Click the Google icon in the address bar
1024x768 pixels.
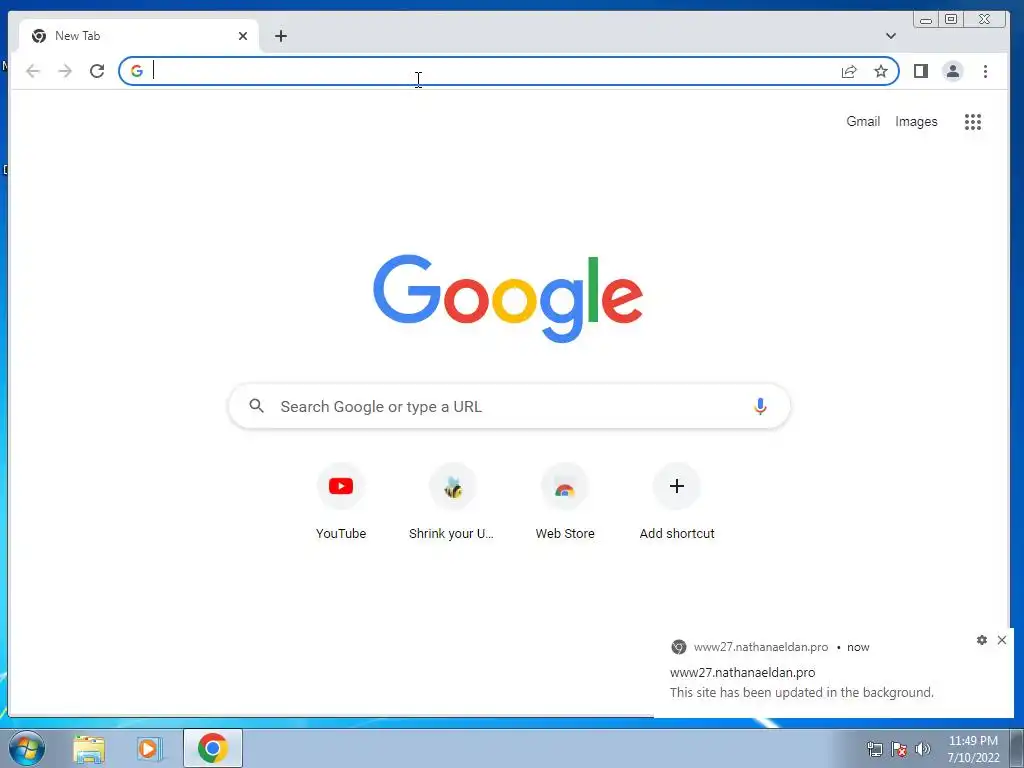click(x=136, y=71)
